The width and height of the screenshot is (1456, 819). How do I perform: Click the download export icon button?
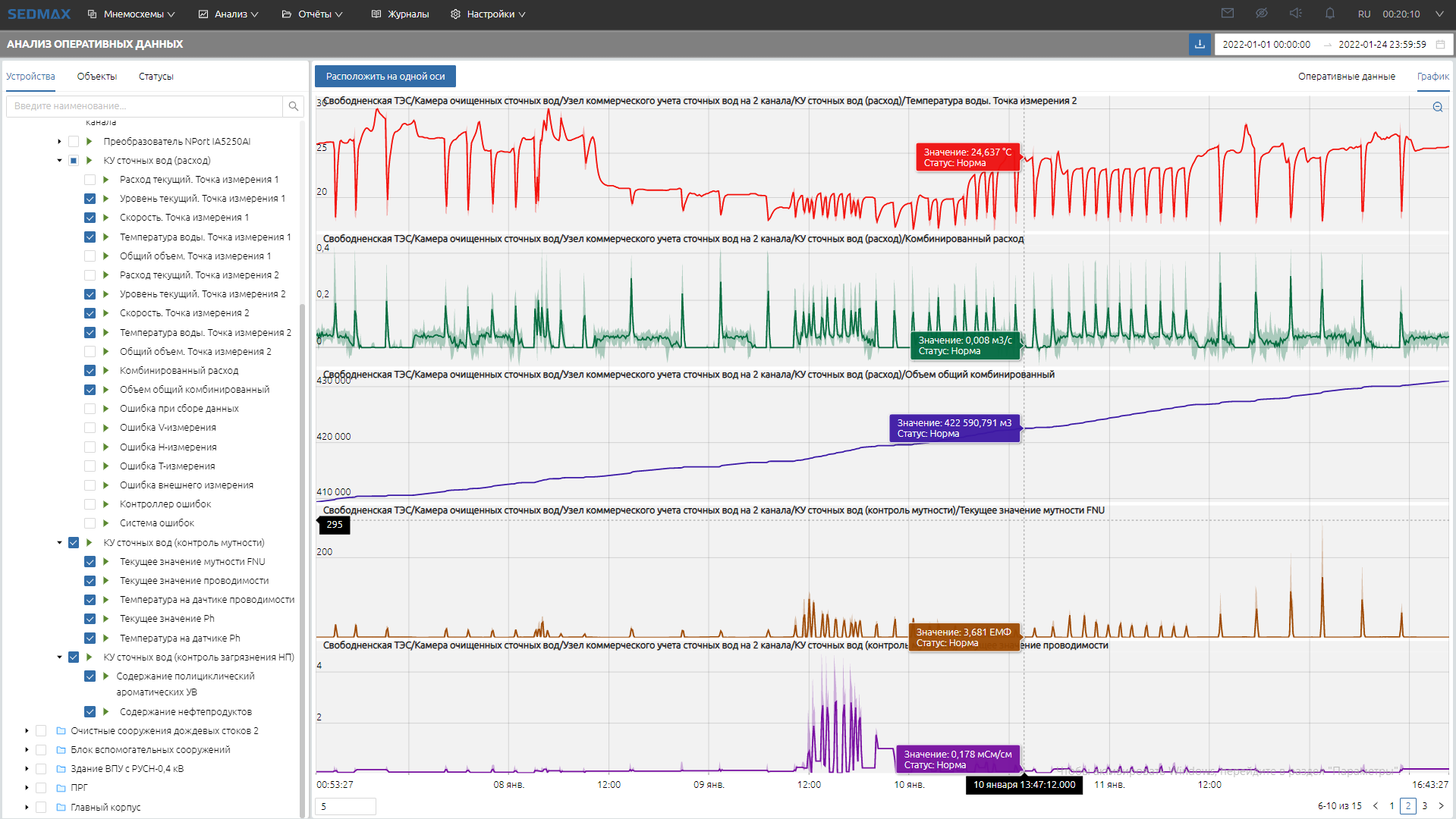(x=1200, y=45)
